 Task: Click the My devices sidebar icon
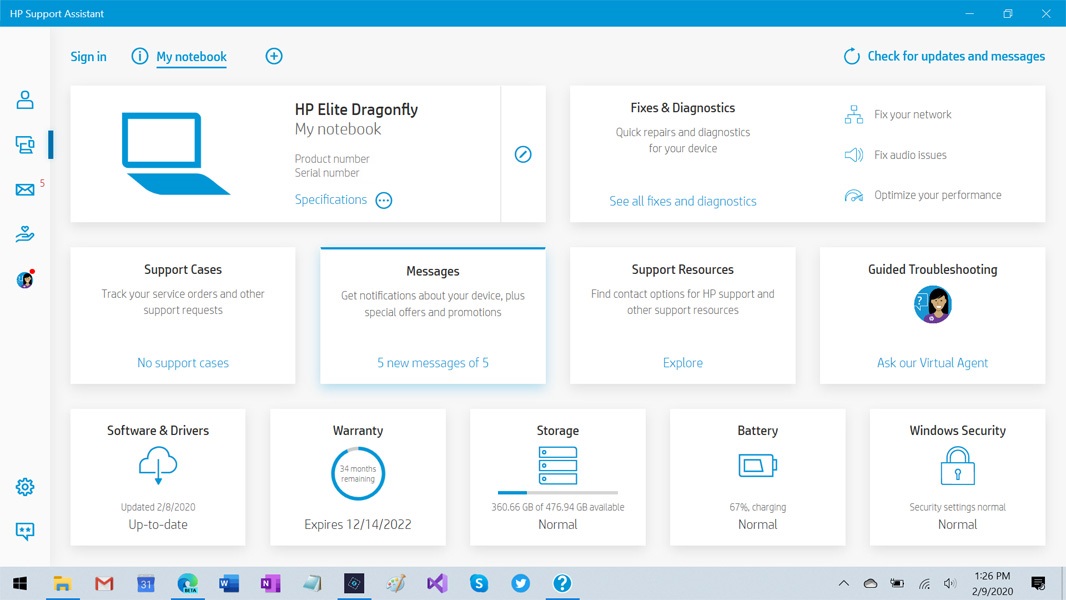click(x=25, y=145)
